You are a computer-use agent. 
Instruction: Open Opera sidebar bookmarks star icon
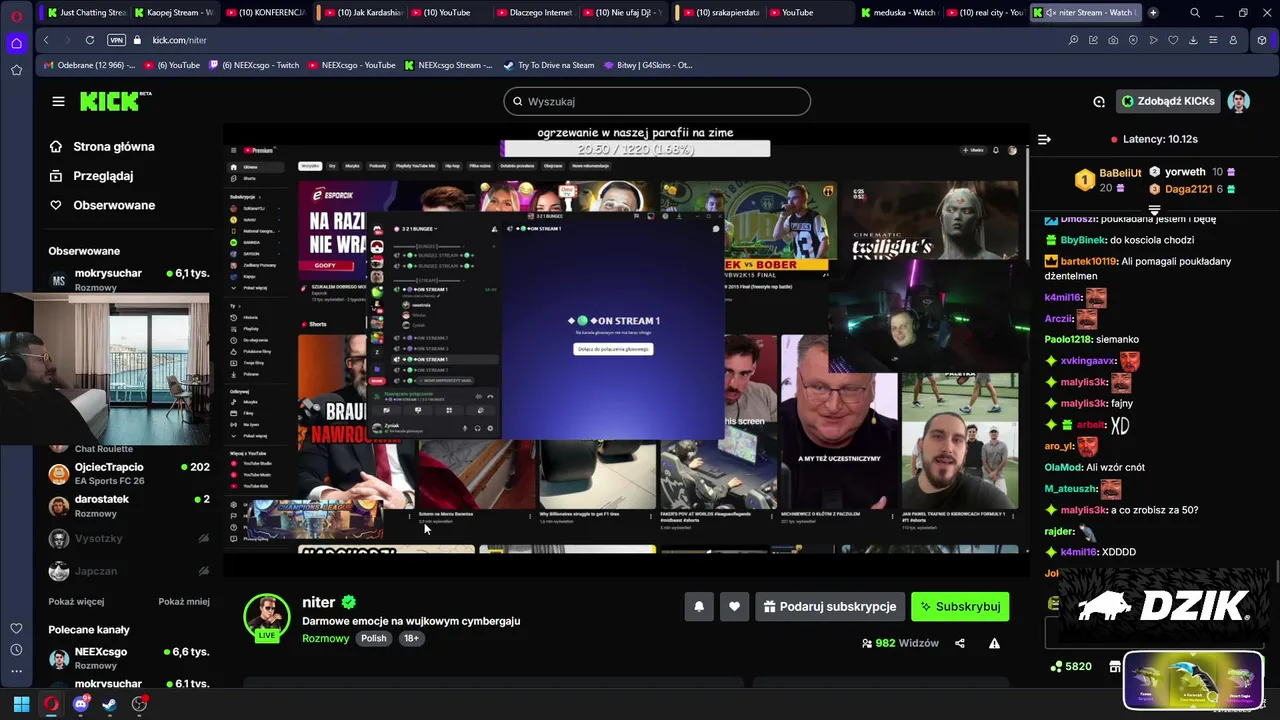(16, 70)
